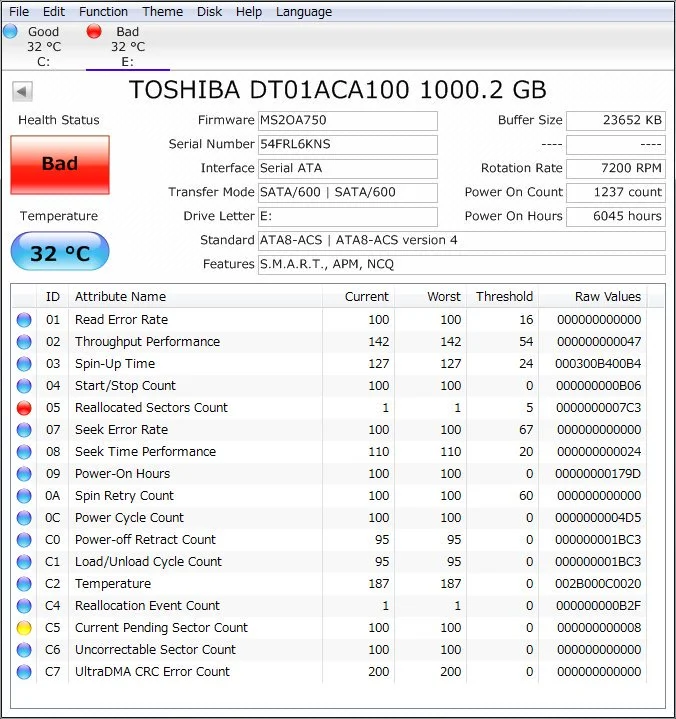This screenshot has height=719, width=676.
Task: Click the blue Good status icon for C:
Action: point(10,31)
